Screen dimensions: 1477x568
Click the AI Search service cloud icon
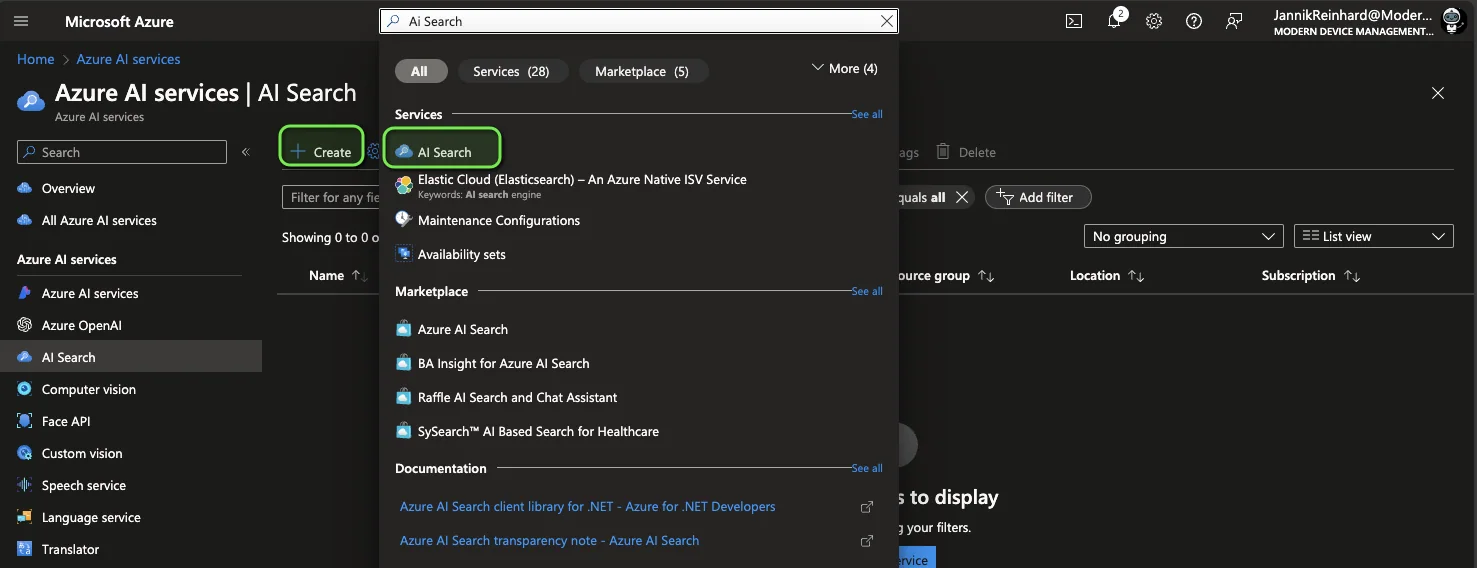(404, 152)
